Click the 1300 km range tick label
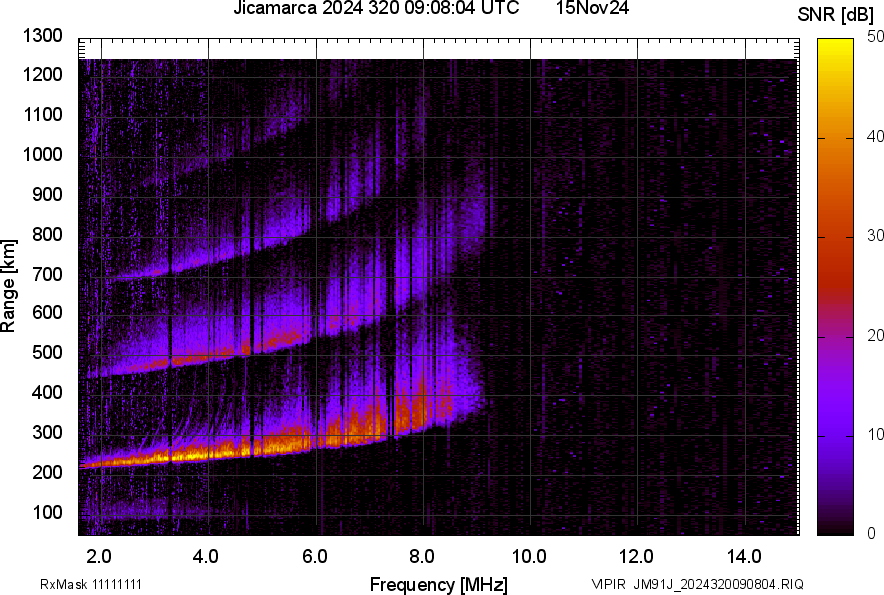This screenshot has height=595, width=884. pyautogui.click(x=41, y=36)
